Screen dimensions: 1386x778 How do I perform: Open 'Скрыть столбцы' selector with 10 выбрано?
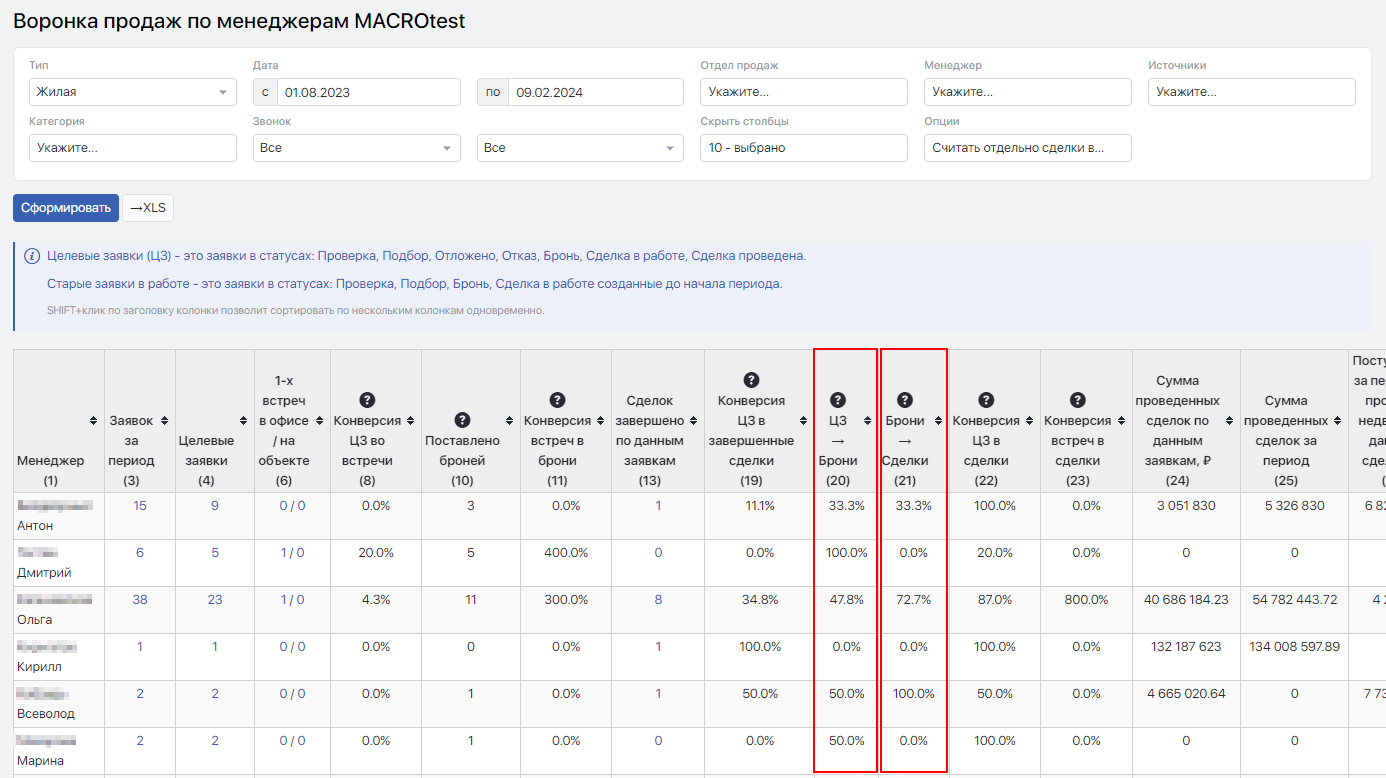click(x=803, y=148)
